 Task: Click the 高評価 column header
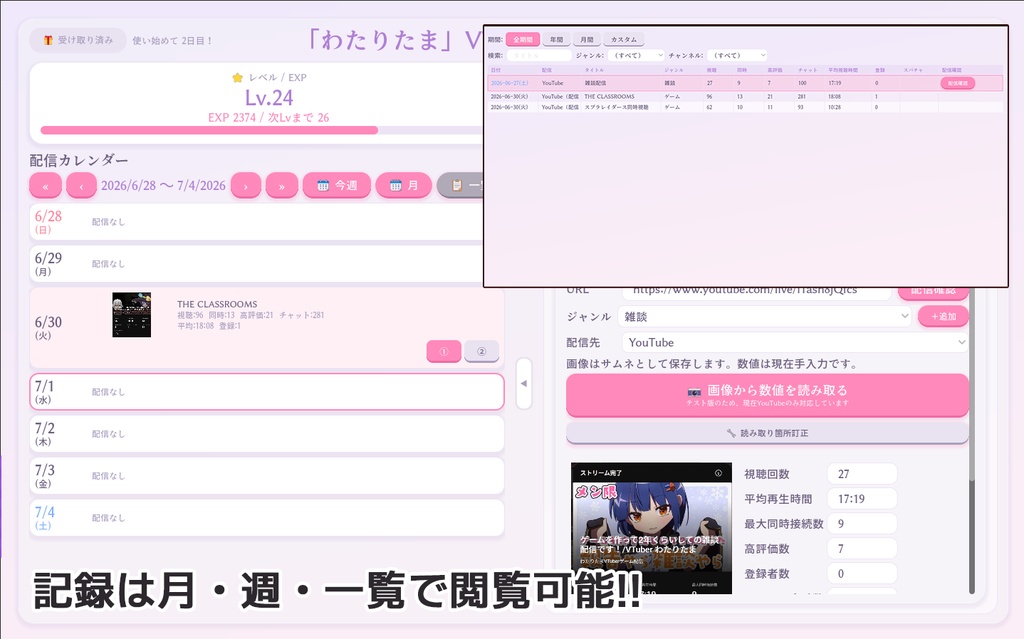pyautogui.click(x=774, y=70)
